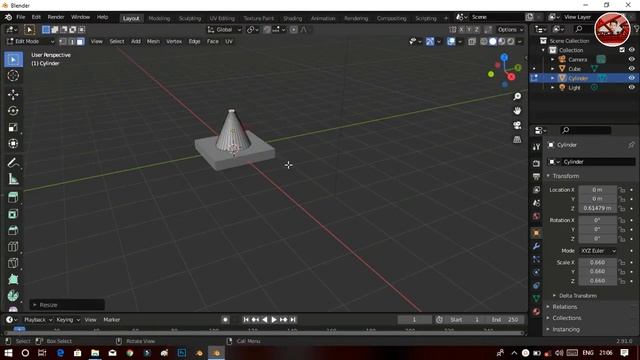The width and height of the screenshot is (640, 360).
Task: Enable vertex select mode
Action: [63, 42]
